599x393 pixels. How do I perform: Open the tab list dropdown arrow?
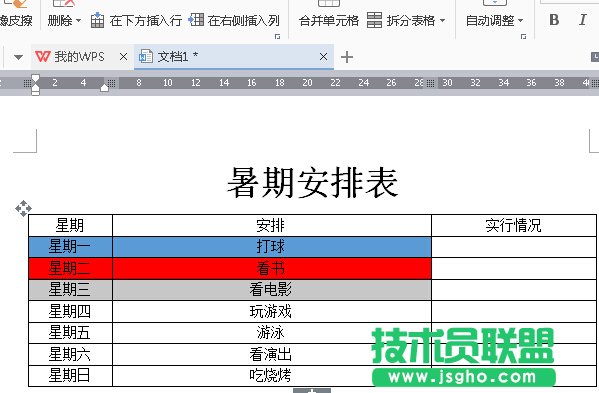(18, 58)
